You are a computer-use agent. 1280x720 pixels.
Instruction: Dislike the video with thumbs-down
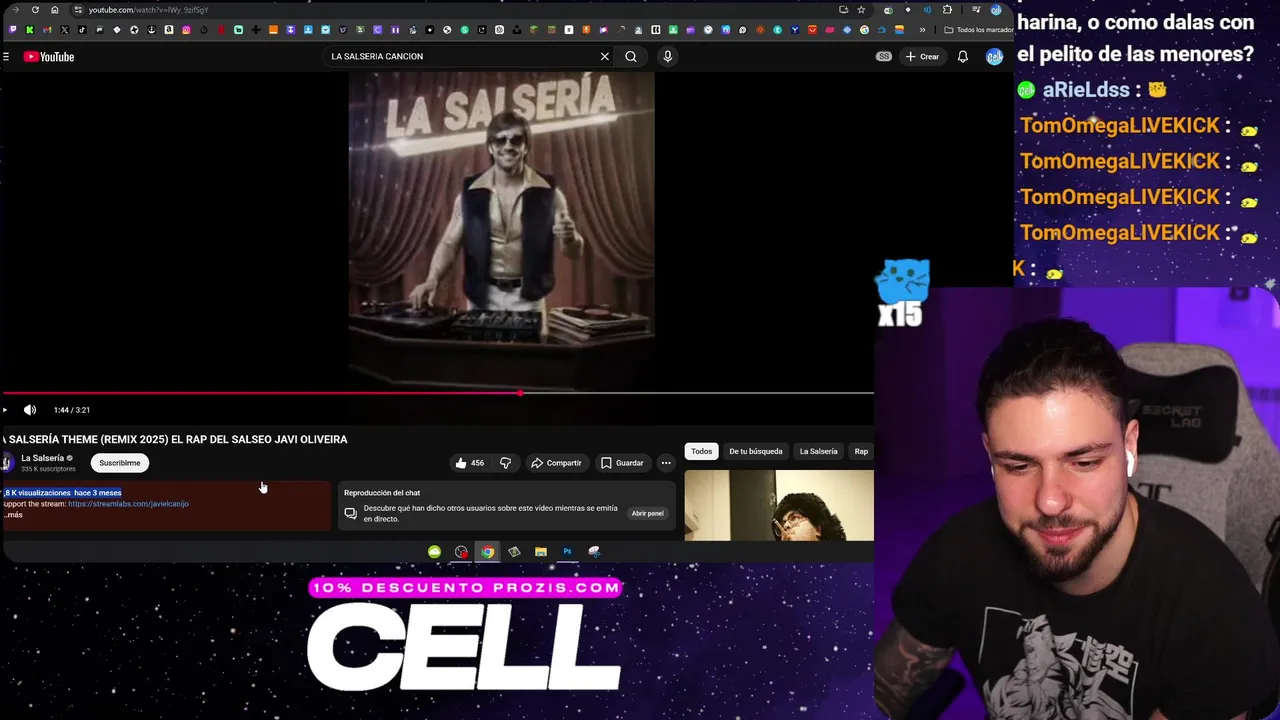click(x=505, y=463)
